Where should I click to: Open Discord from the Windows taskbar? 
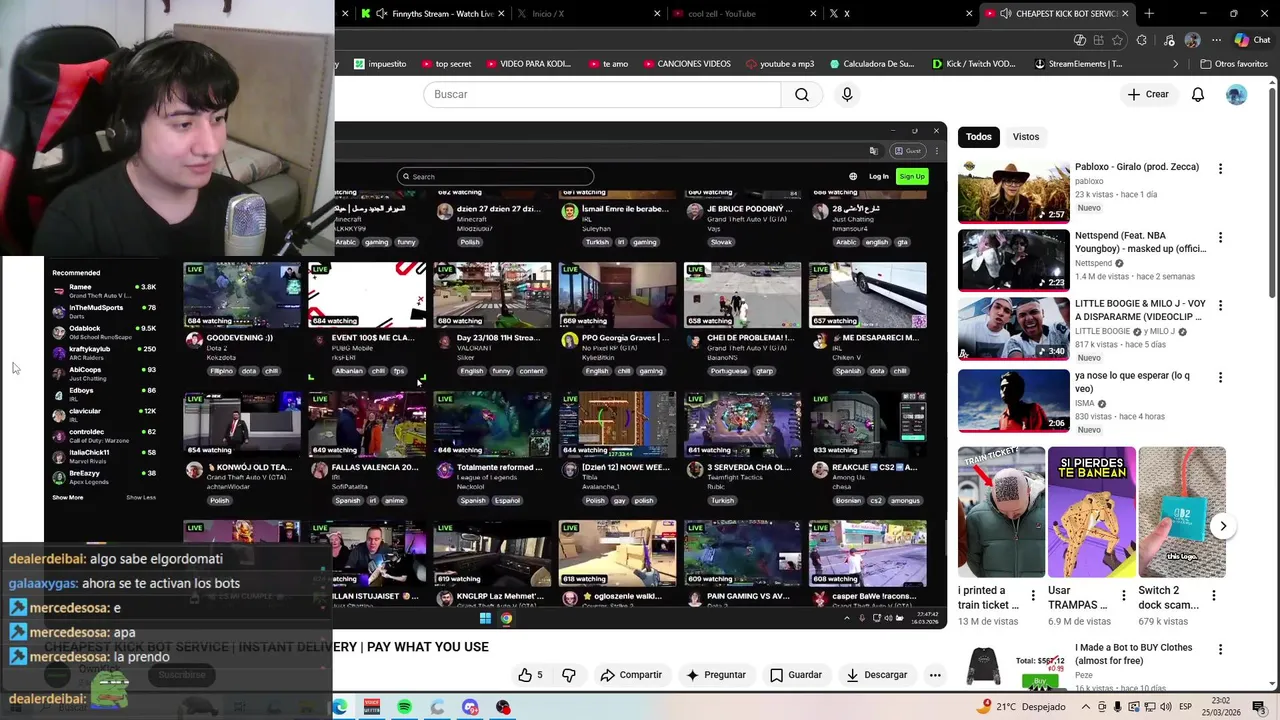pos(470,707)
